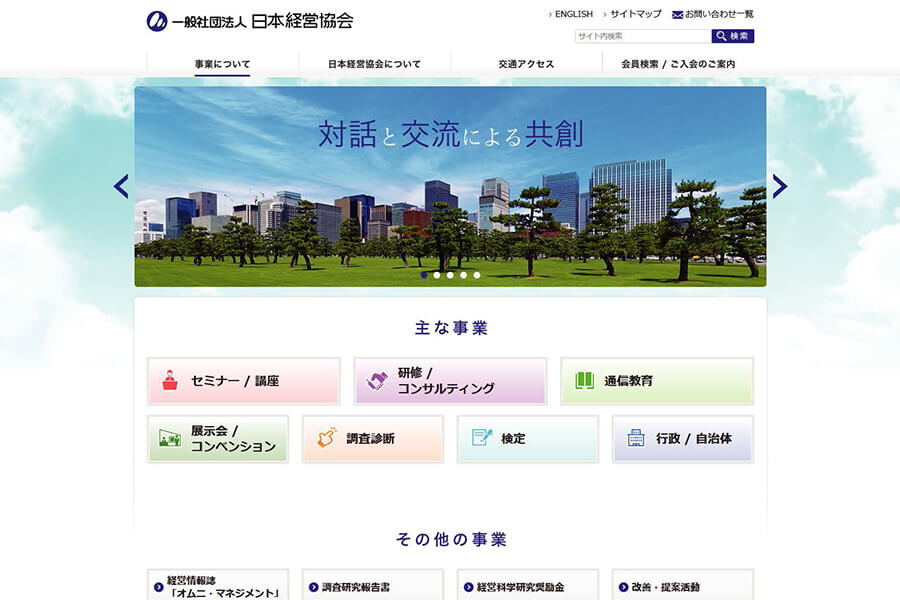Click arrow icon beside 経営情報誌
900x600 pixels.
pos(159,587)
